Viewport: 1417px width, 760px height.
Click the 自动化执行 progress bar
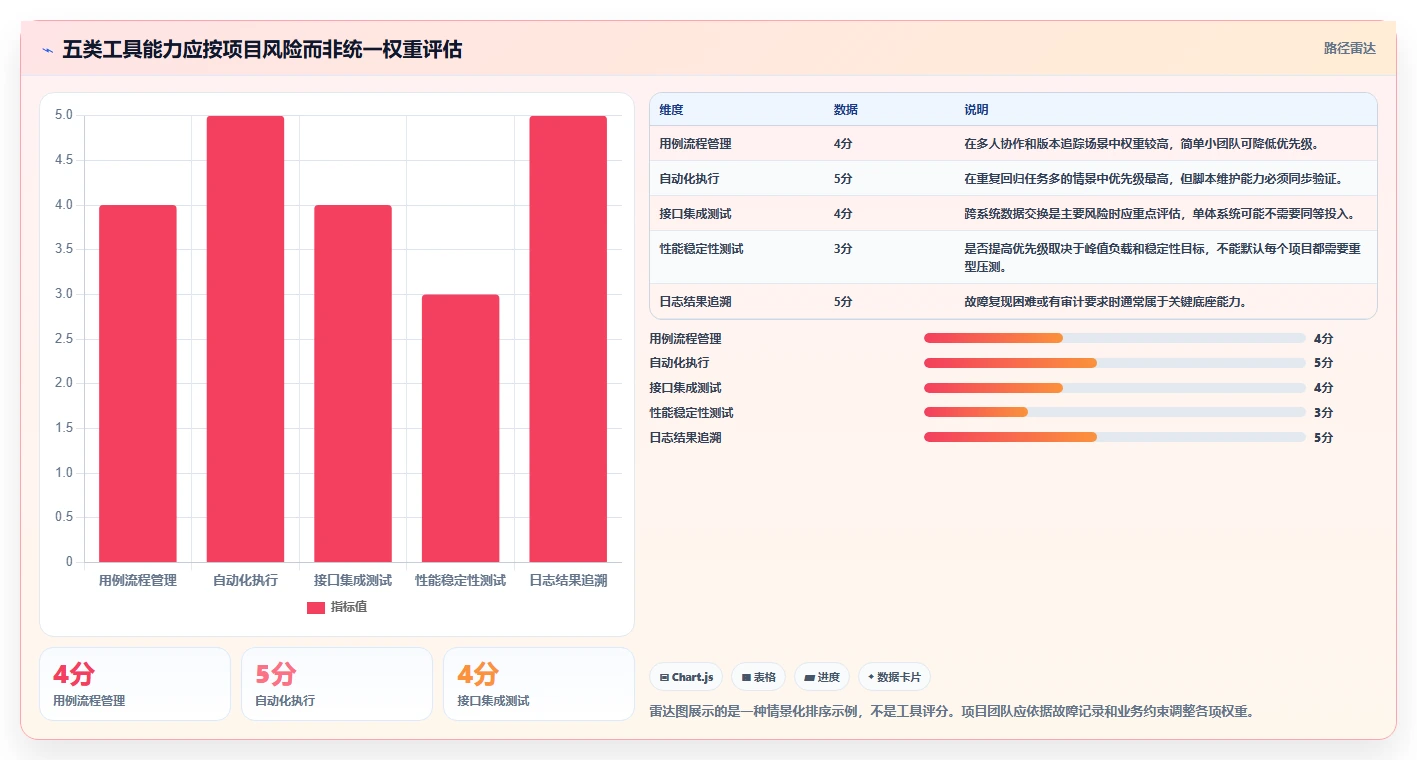point(1115,363)
